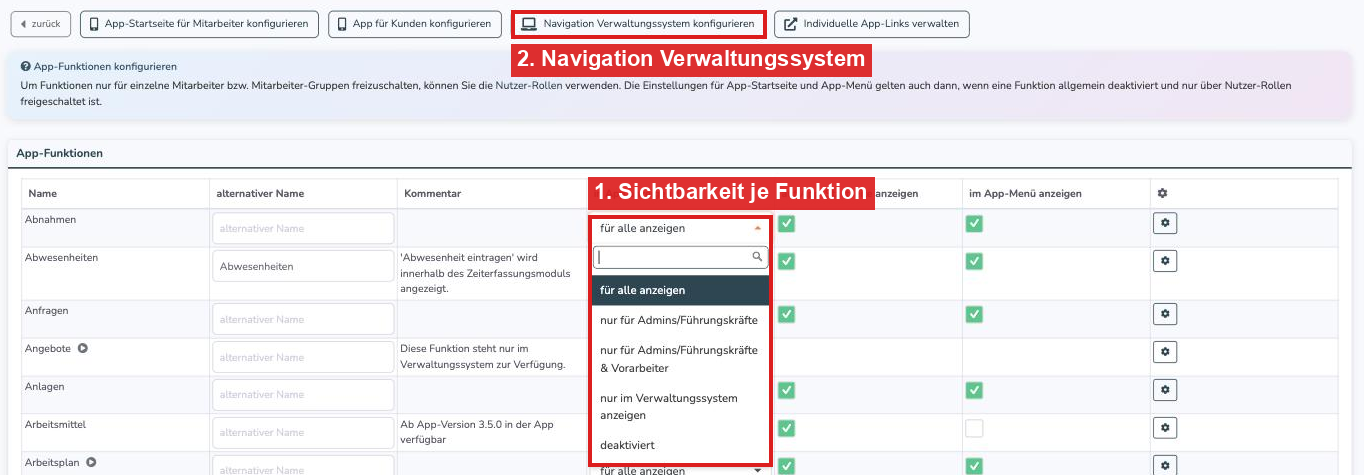
Task: Click the 'Kommentar' column header
Action: [433, 193]
